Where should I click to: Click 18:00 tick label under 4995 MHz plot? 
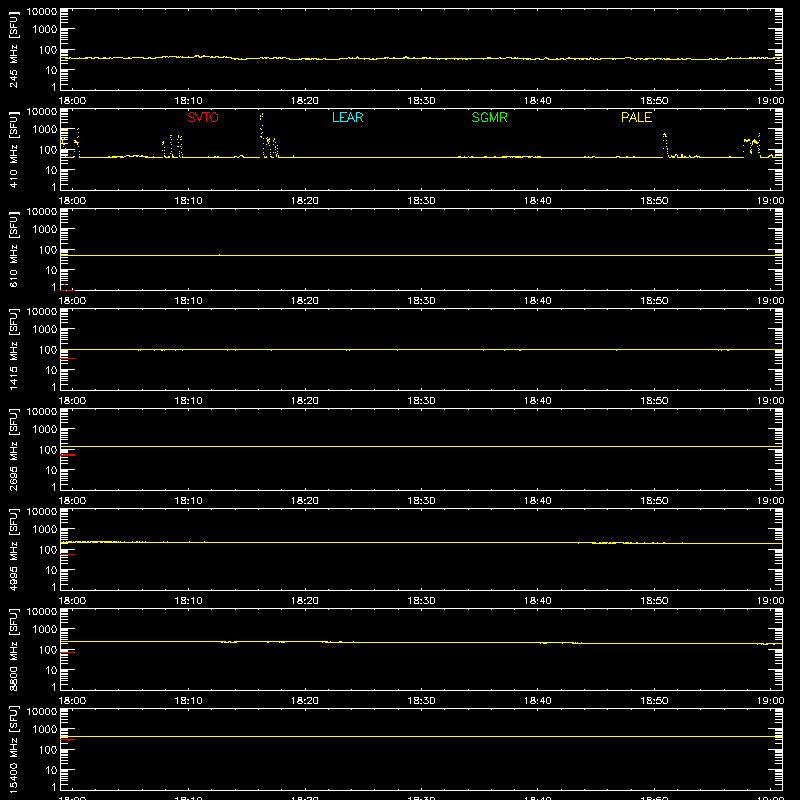pos(72,601)
